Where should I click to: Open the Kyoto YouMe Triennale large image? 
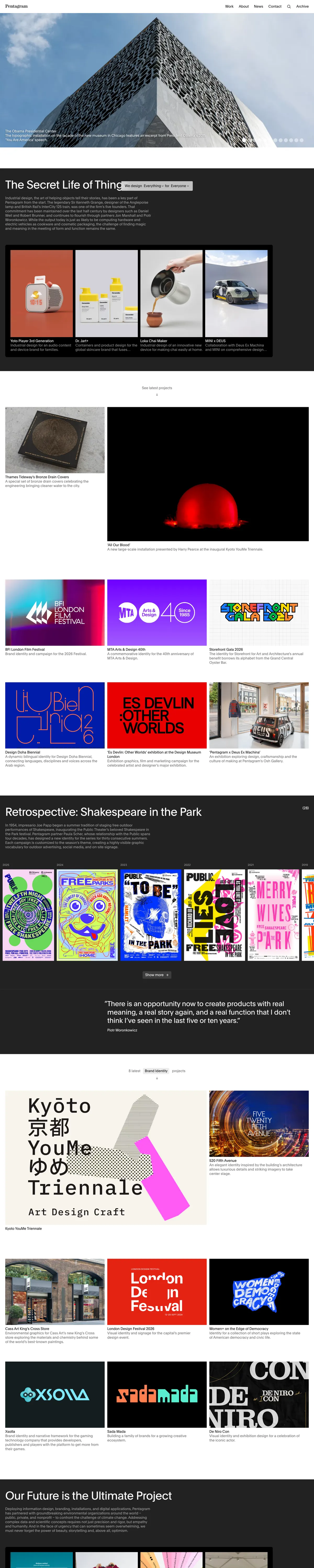coord(106,1157)
